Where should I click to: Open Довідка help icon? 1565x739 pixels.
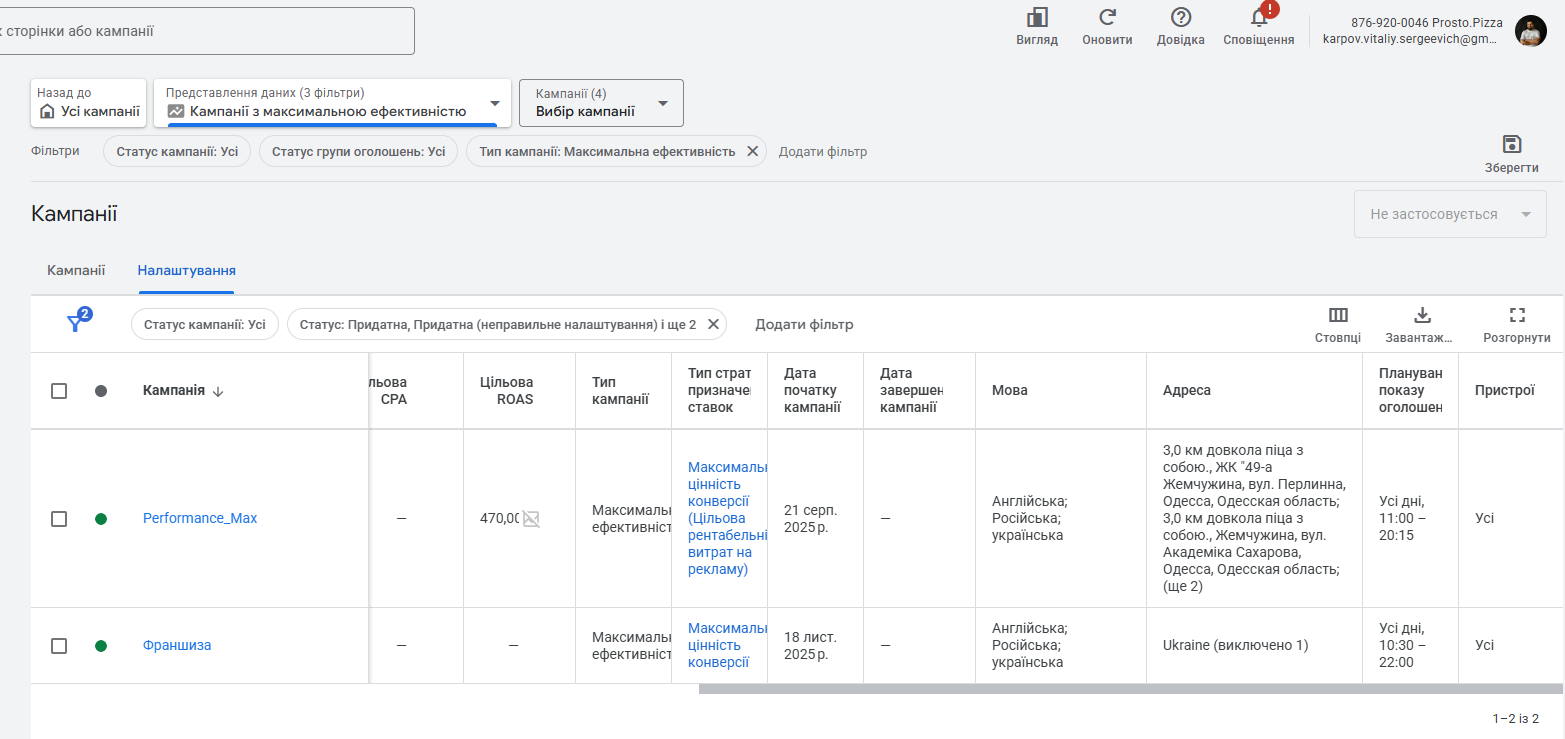pyautogui.click(x=1180, y=18)
